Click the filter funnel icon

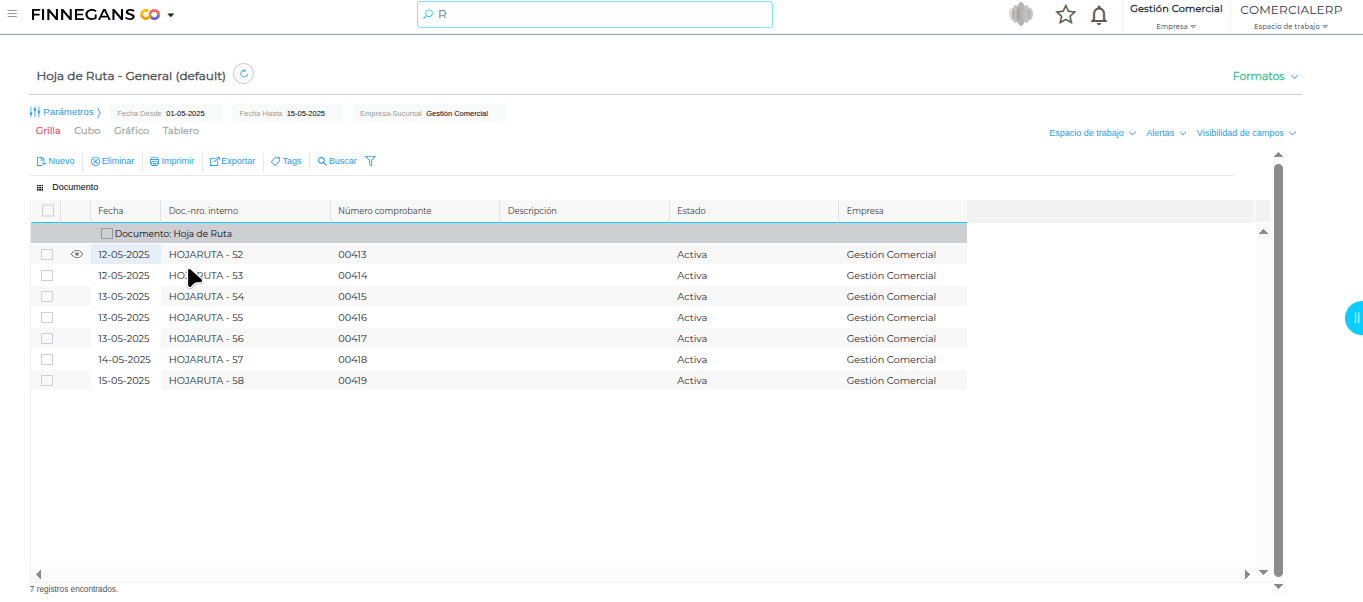[370, 161]
